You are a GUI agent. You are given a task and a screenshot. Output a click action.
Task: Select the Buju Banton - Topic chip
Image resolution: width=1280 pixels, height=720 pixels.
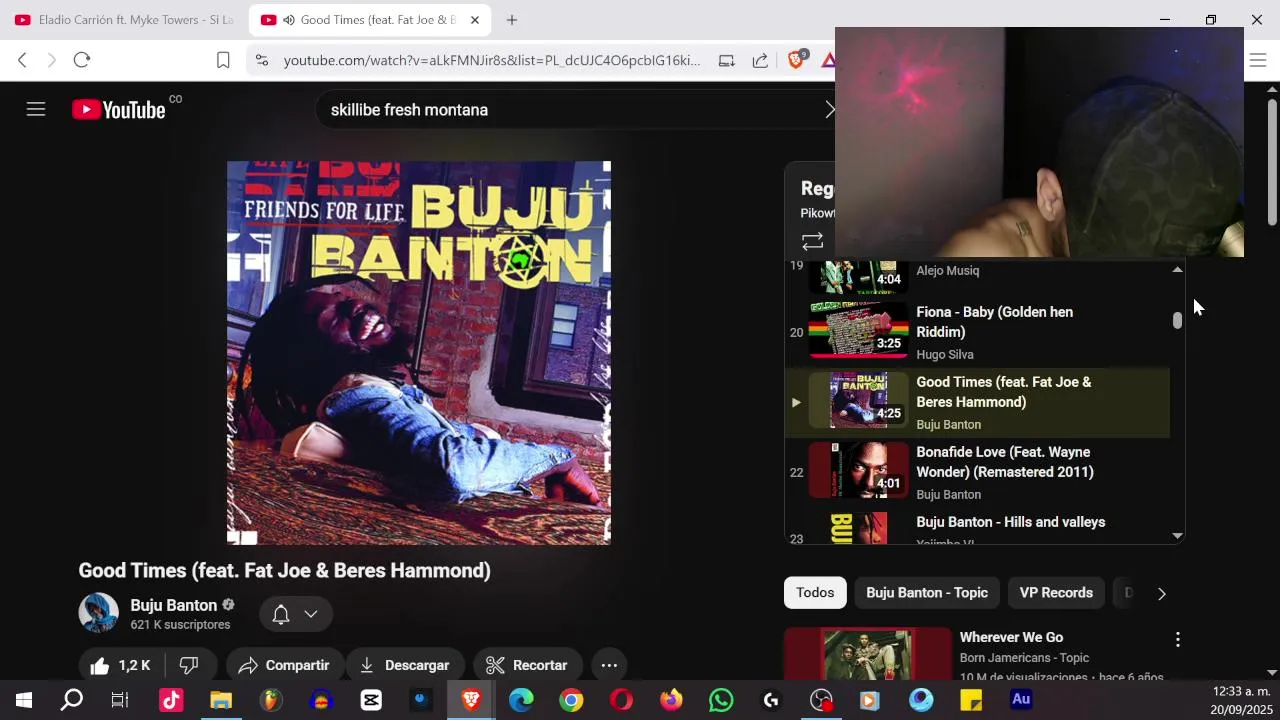pos(927,593)
